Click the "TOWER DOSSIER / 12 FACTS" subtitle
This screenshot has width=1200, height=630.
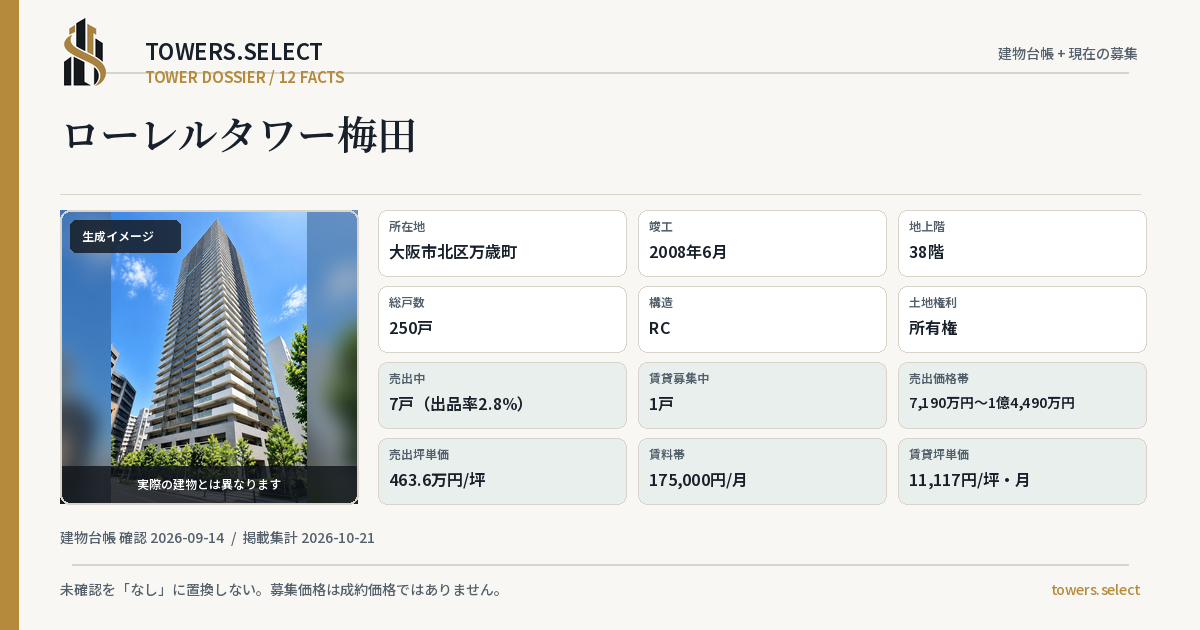pos(245,77)
